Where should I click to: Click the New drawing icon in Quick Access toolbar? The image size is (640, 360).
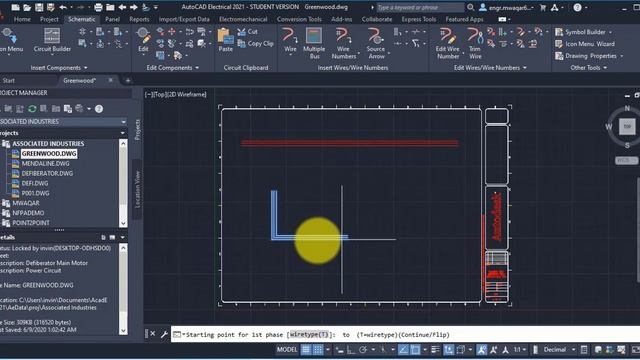click(15, 7)
